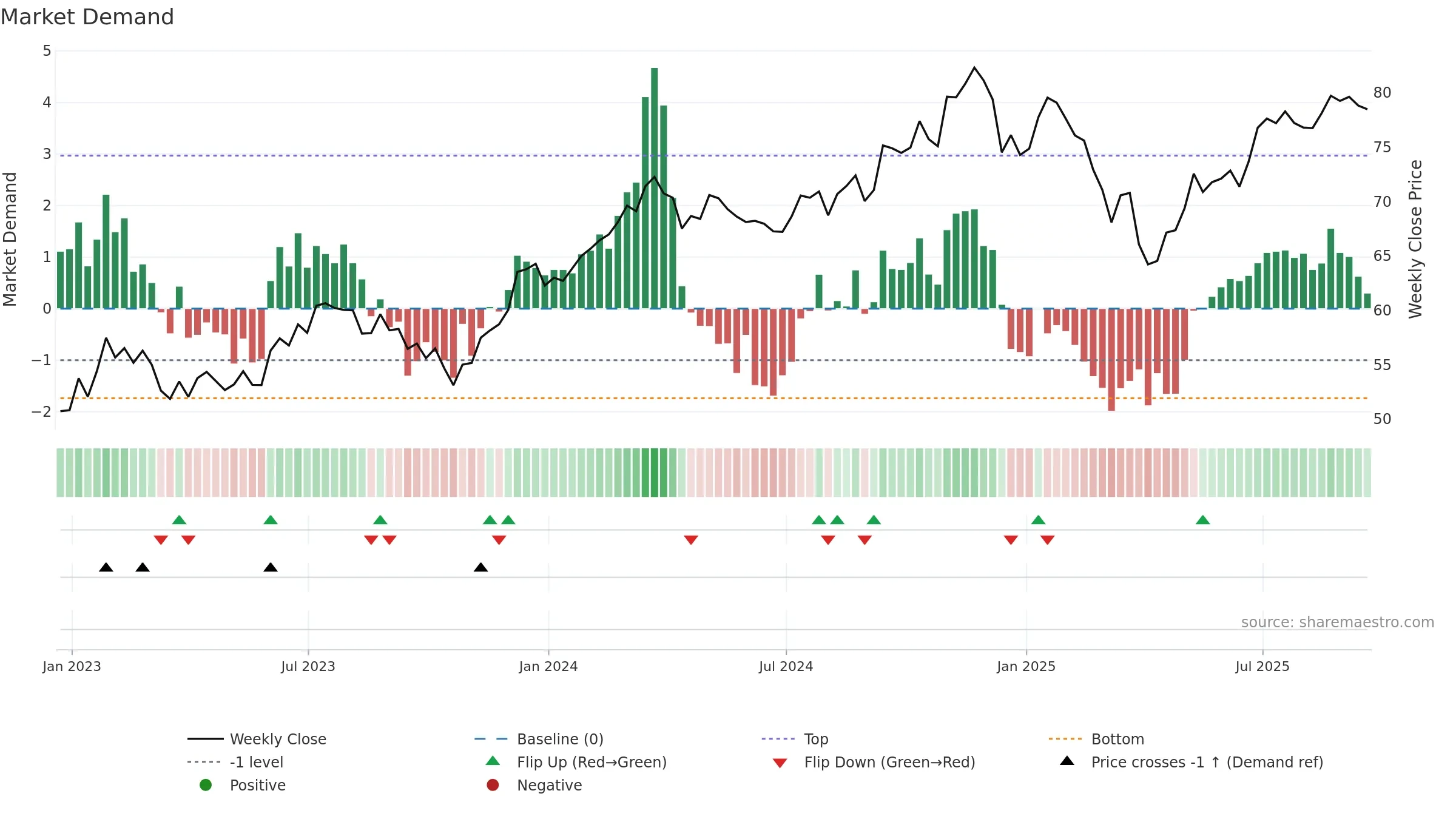
Task: Click the Jul 2023 x-axis label
Action: coord(308,666)
